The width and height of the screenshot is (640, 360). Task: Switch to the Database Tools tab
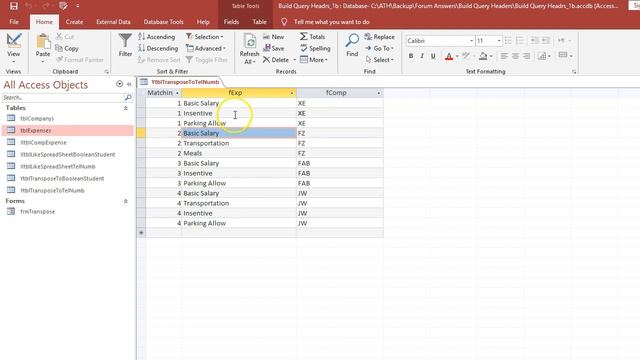click(163, 22)
